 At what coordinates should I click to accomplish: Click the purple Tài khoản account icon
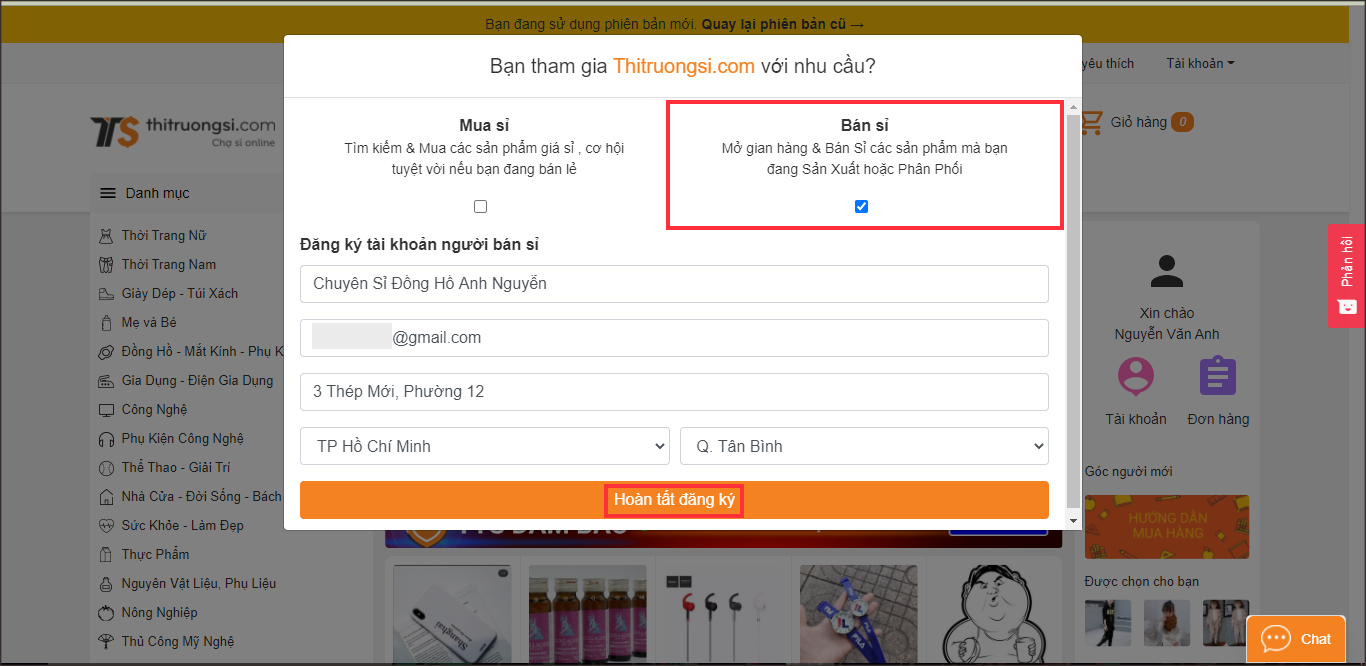pyautogui.click(x=1135, y=377)
